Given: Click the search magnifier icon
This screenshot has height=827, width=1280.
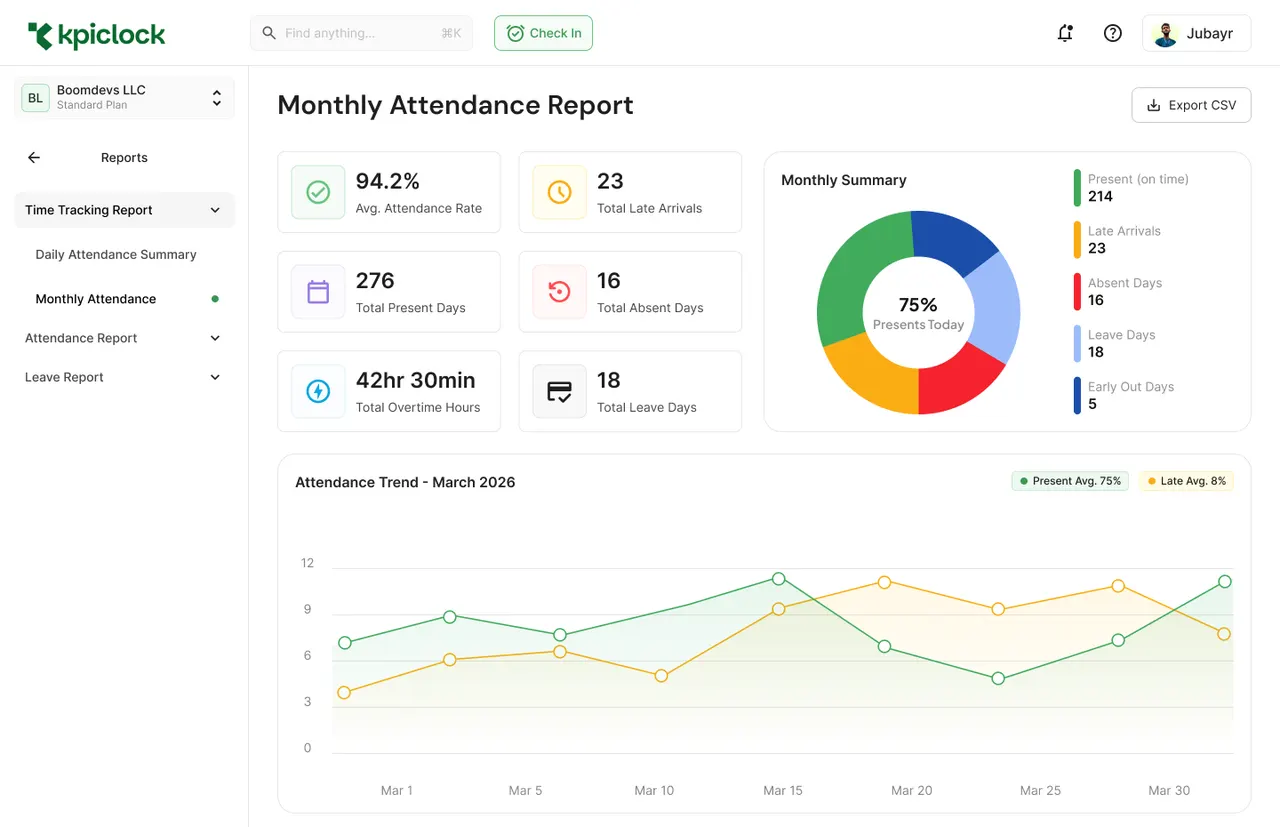Looking at the screenshot, I should [269, 33].
